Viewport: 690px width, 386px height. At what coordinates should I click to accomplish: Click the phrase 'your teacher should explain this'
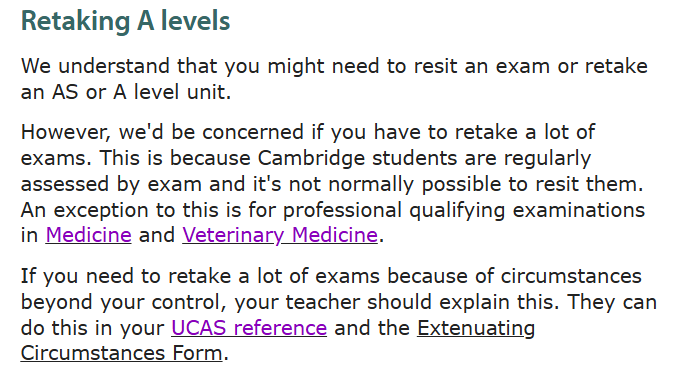396,302
